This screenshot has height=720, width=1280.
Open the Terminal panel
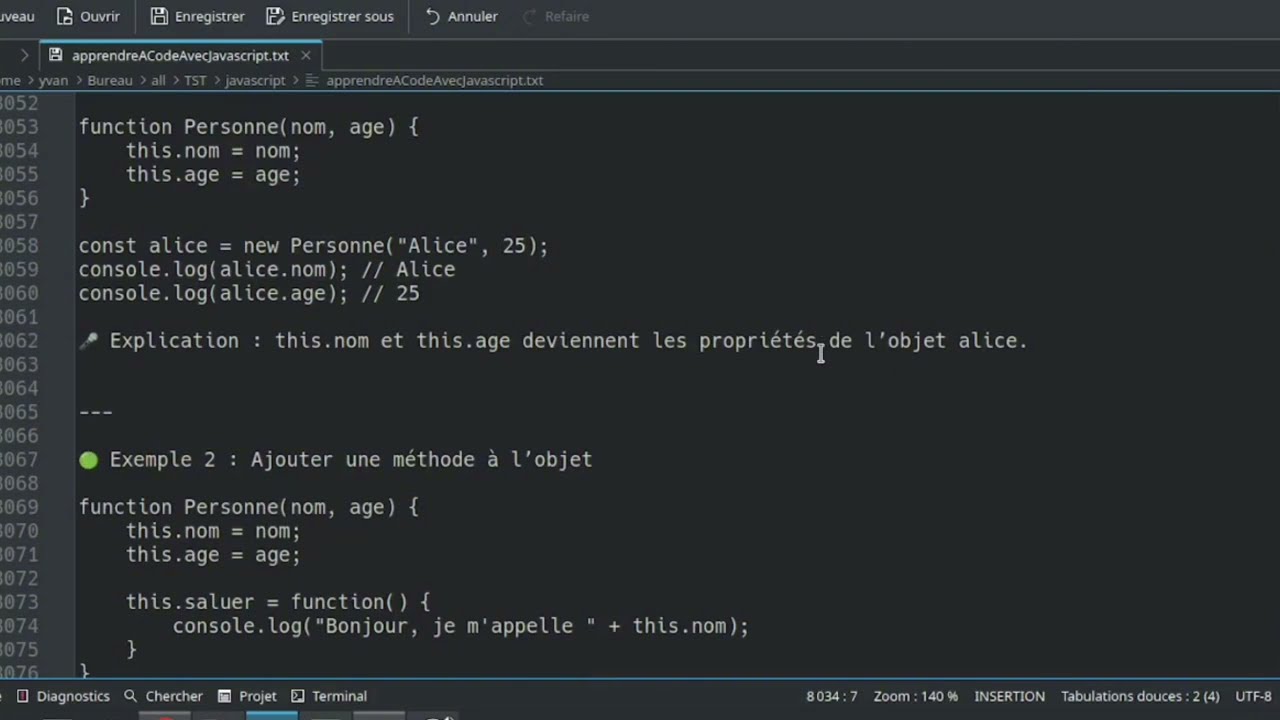(x=329, y=696)
